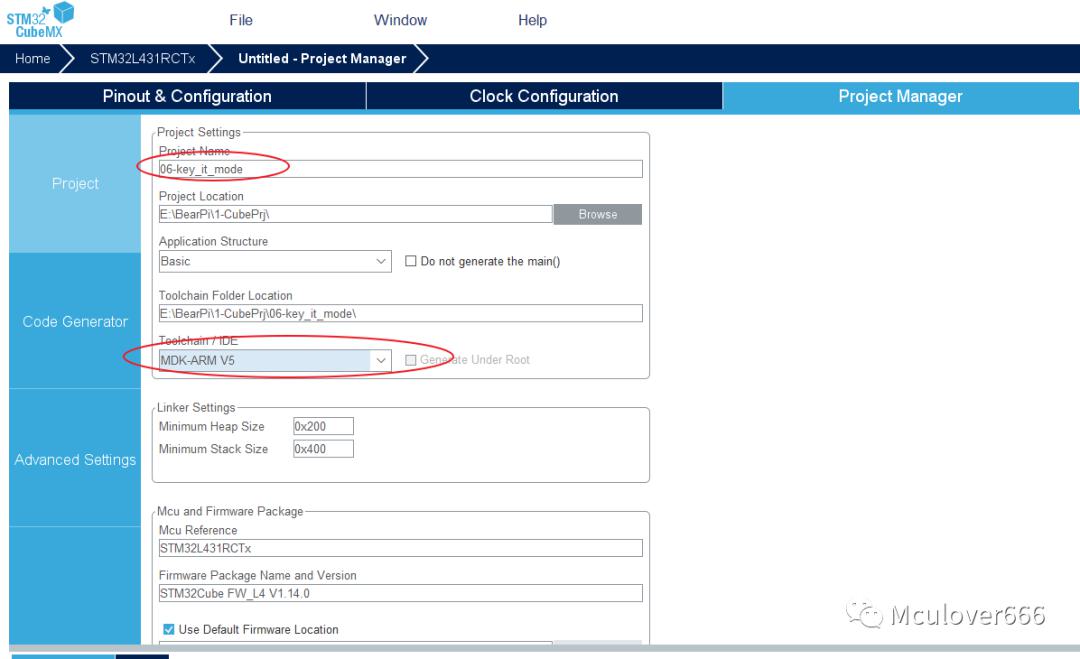The width and height of the screenshot is (1080, 659).
Task: Click the Minimum Stack Size field
Action: [323, 449]
